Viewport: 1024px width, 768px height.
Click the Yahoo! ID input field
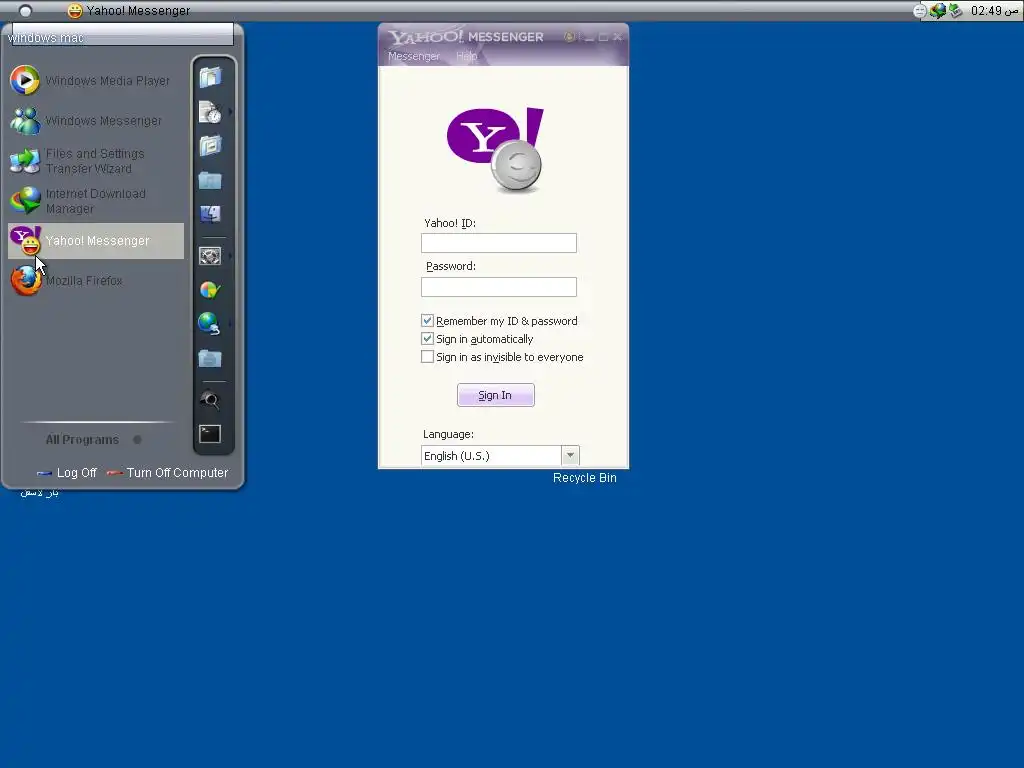pos(499,243)
